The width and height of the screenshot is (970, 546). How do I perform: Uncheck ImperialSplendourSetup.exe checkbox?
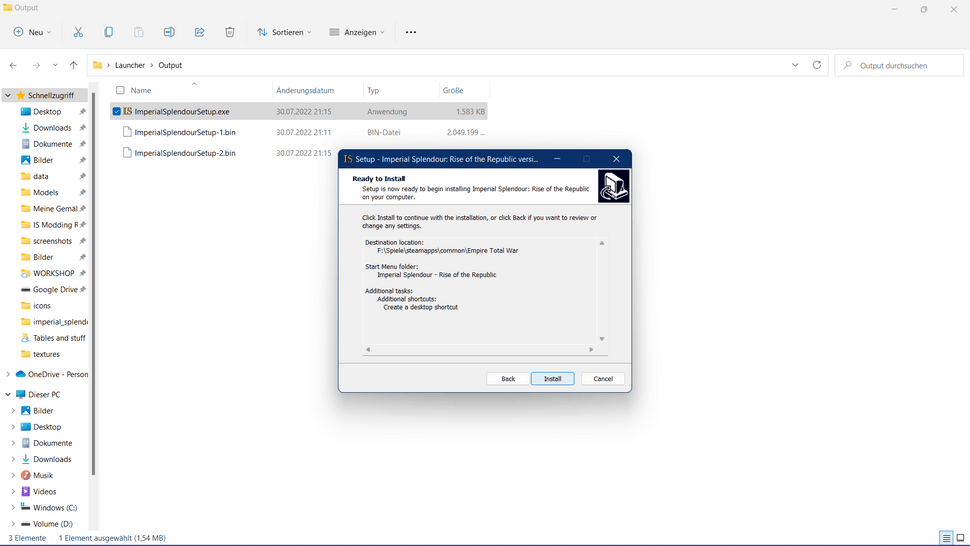117,112
